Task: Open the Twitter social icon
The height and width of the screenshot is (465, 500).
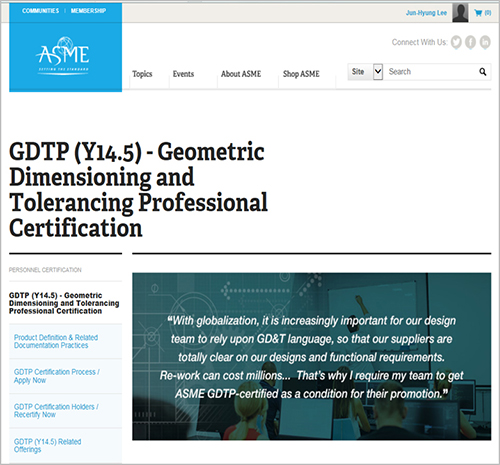Action: point(456,42)
